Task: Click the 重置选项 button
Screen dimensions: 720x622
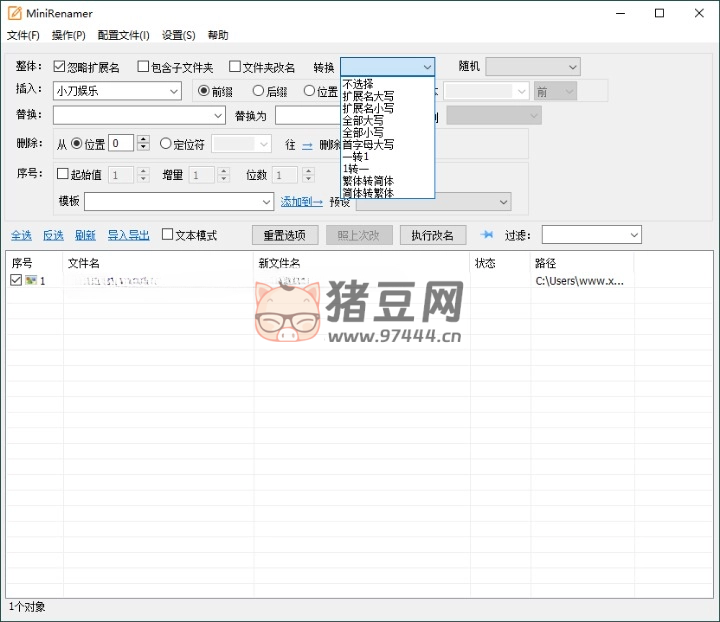Action: click(x=284, y=235)
